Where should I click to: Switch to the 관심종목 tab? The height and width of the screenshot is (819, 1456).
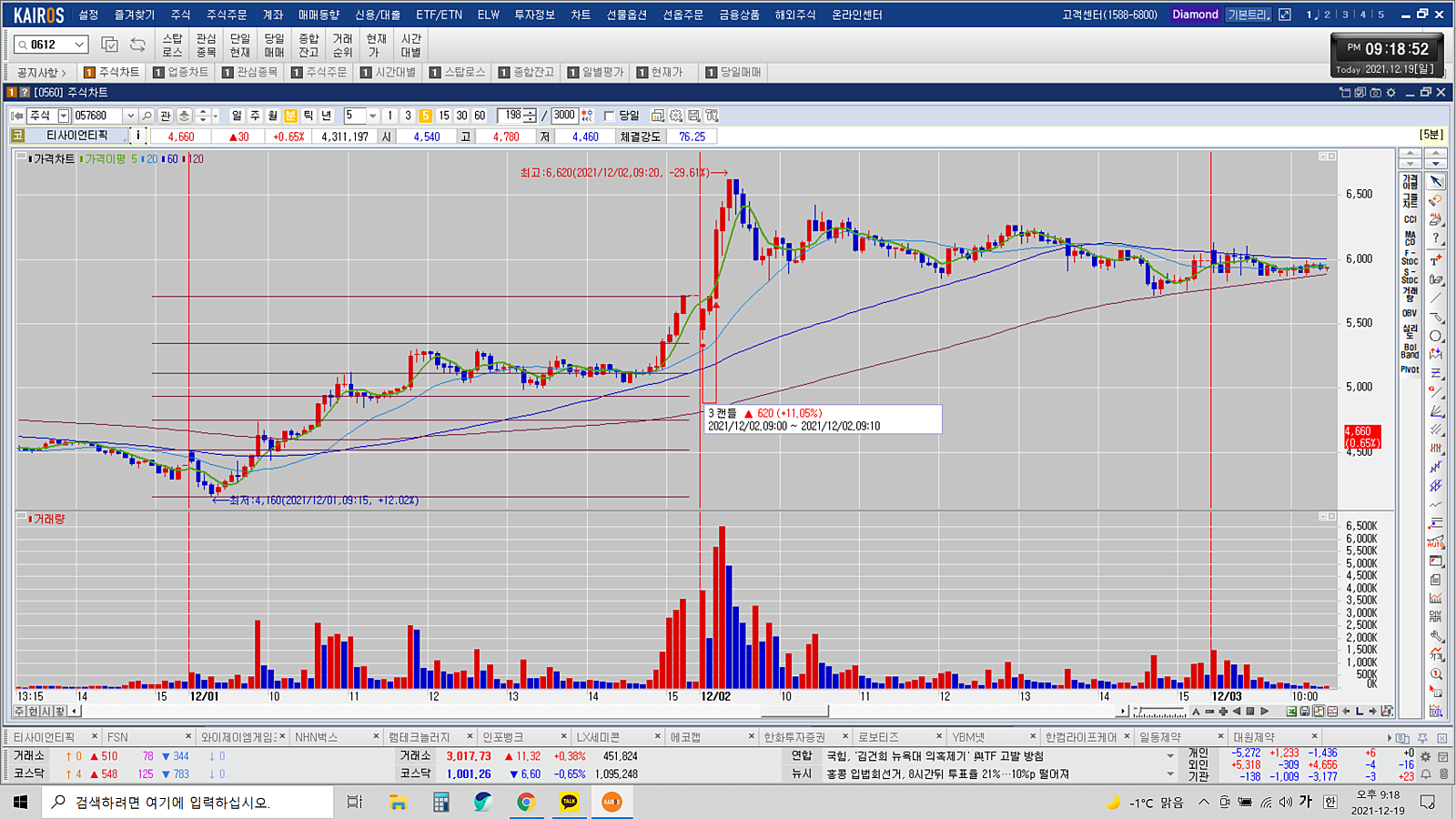[250, 72]
